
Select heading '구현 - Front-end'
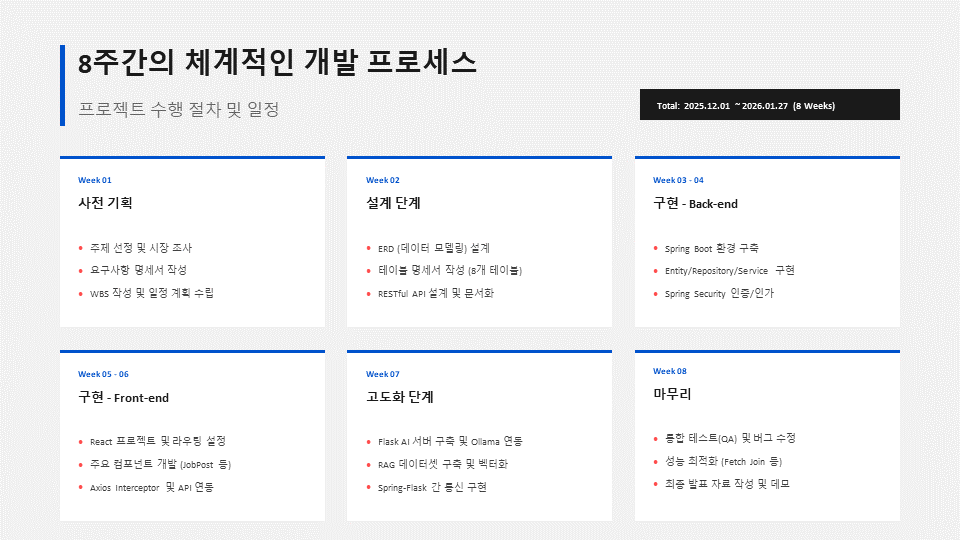pos(124,397)
